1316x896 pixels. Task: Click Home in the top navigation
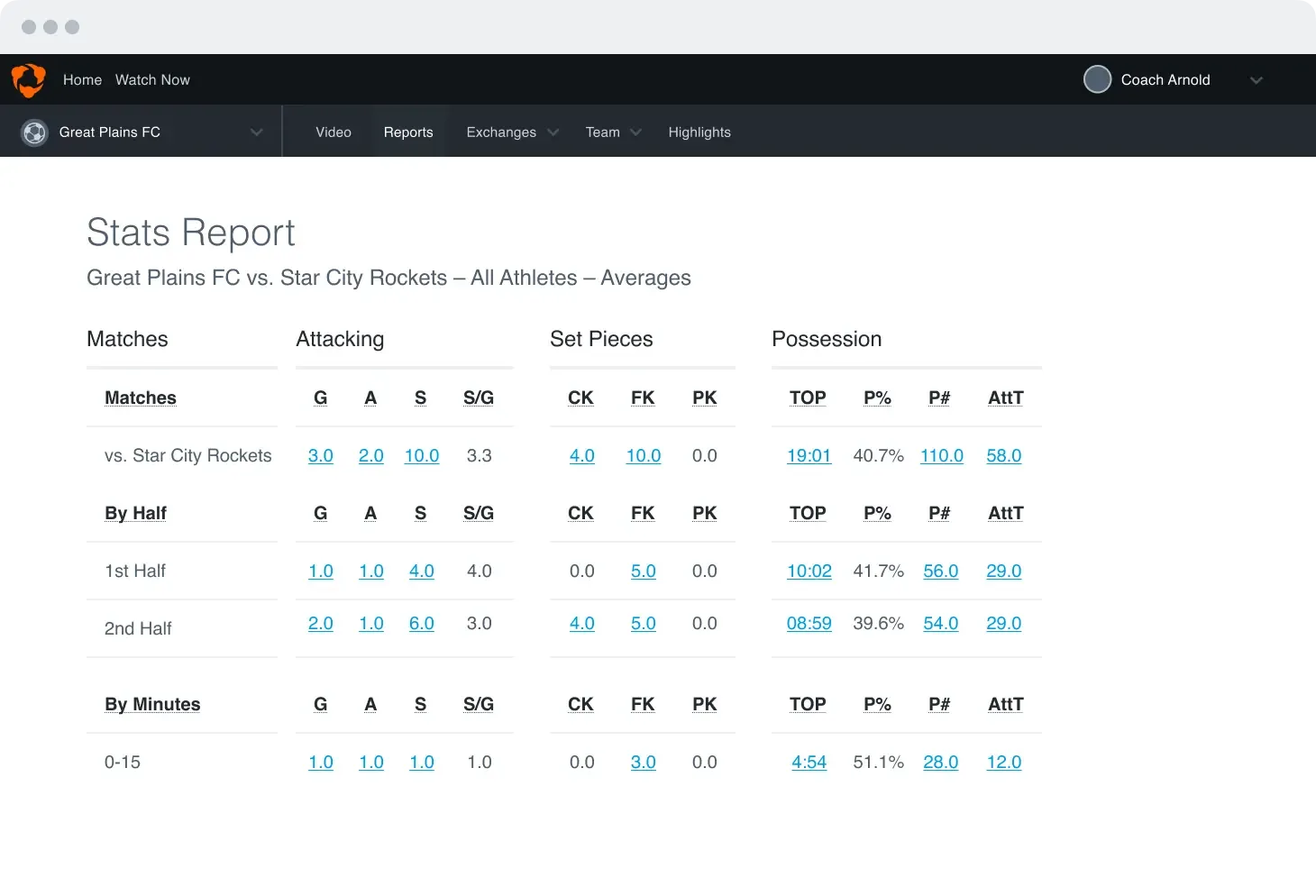click(82, 79)
